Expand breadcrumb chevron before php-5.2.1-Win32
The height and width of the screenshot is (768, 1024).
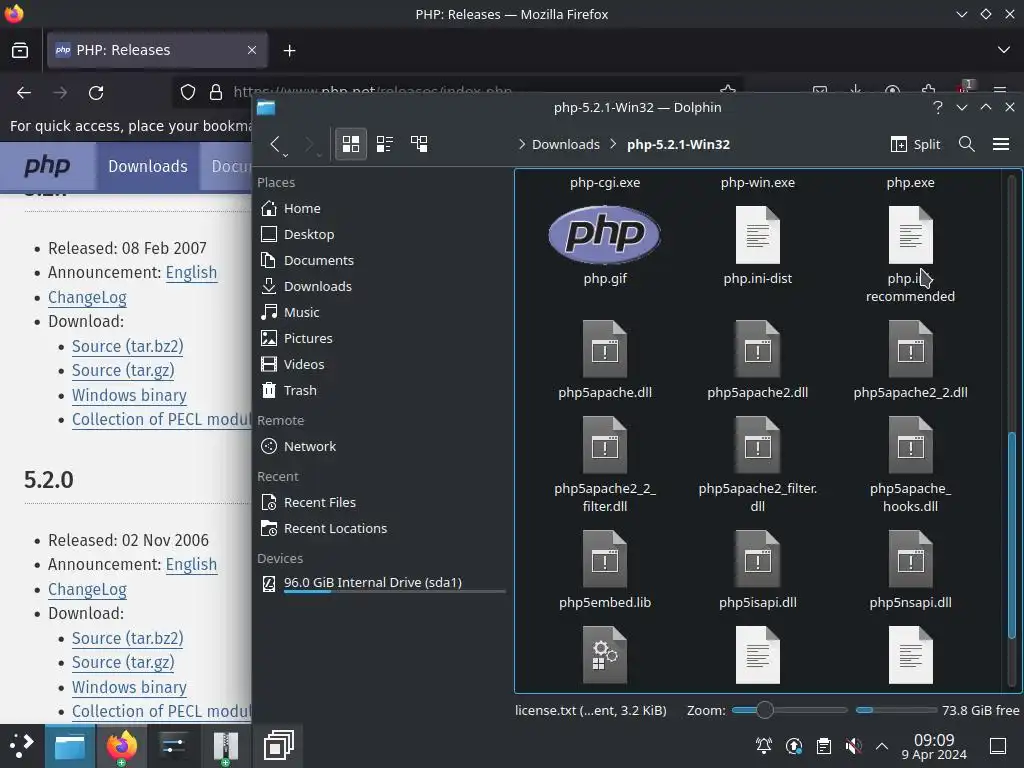pyautogui.click(x=613, y=144)
